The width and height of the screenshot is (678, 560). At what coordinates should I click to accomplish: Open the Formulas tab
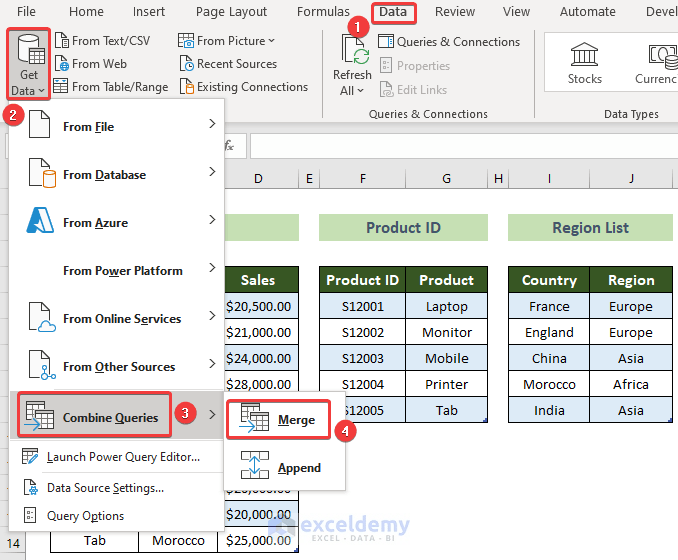click(323, 12)
